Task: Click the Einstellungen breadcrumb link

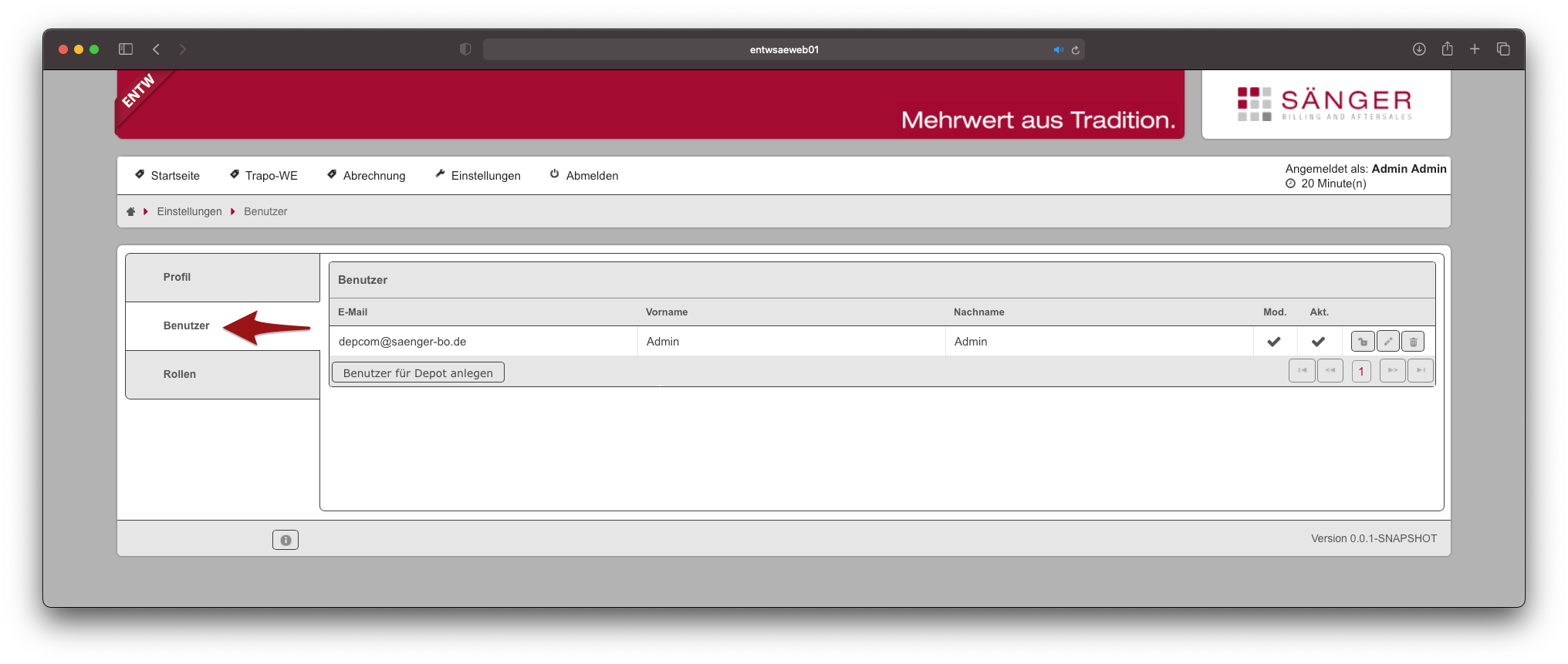Action: point(189,211)
